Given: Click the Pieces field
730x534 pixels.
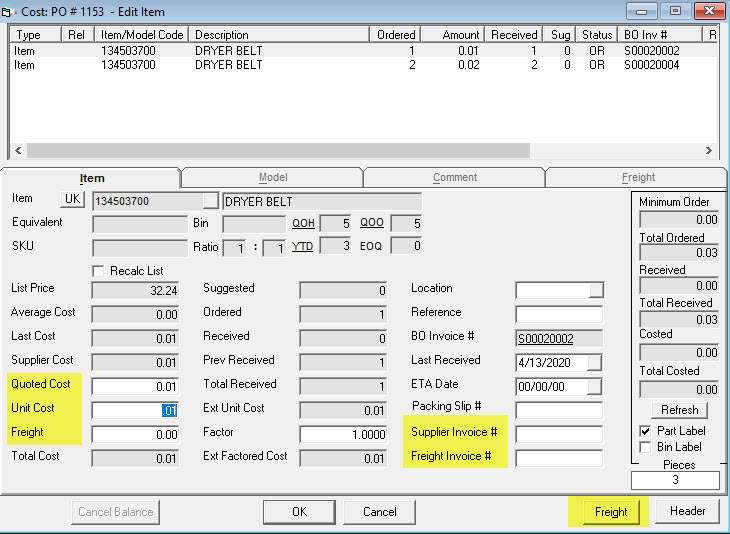Looking at the screenshot, I should coord(675,480).
